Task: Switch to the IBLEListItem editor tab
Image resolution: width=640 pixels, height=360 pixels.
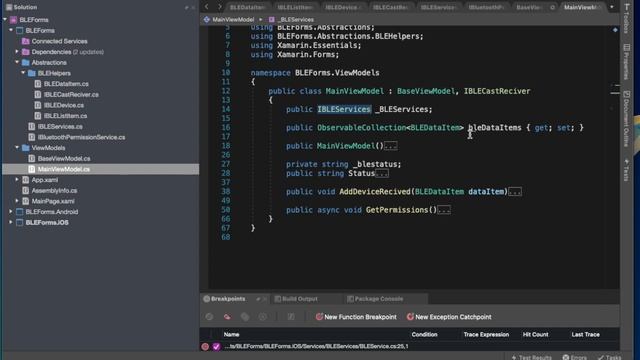Action: click(x=295, y=7)
